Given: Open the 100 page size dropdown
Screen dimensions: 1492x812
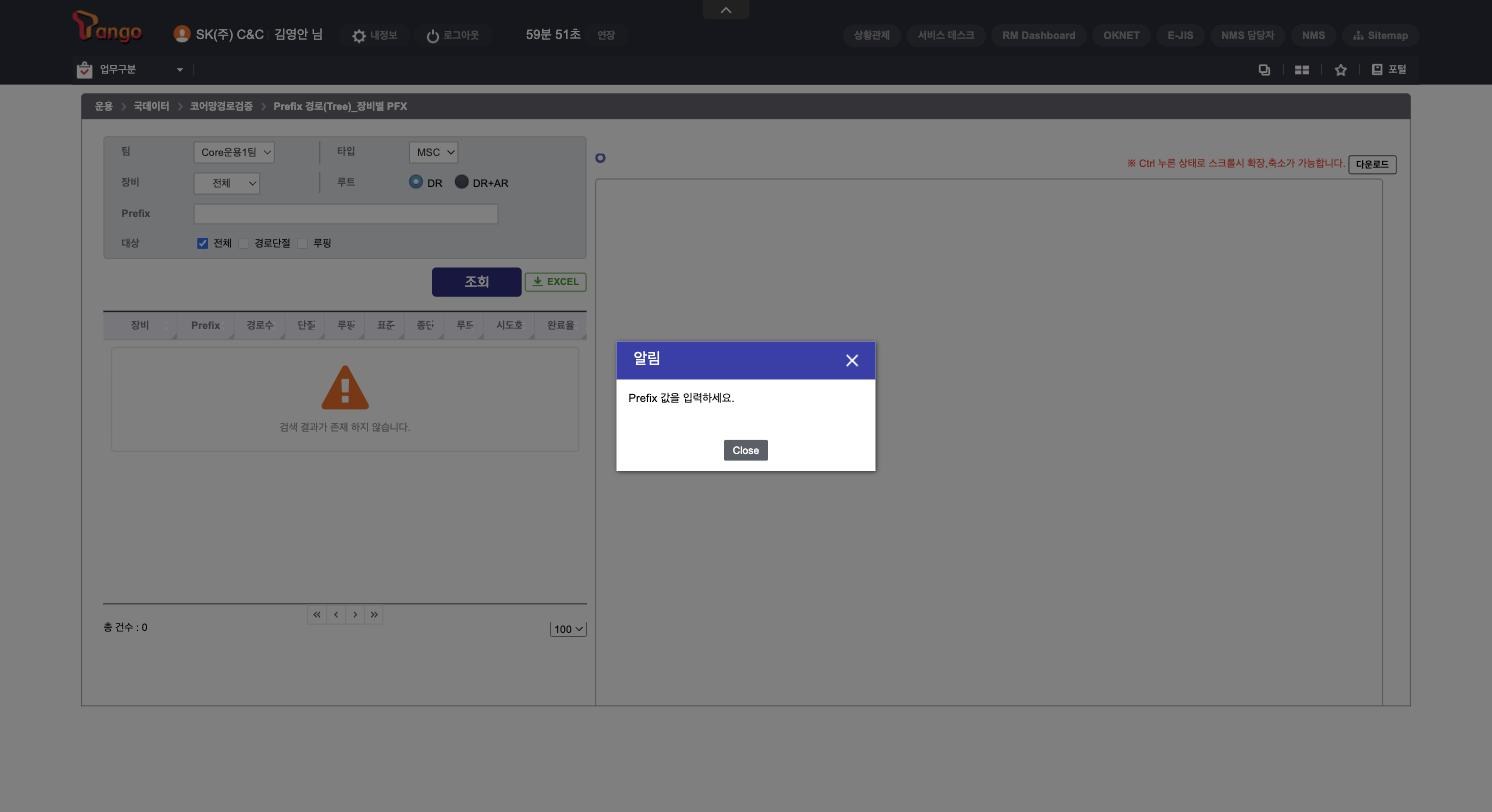Looking at the screenshot, I should point(568,629).
